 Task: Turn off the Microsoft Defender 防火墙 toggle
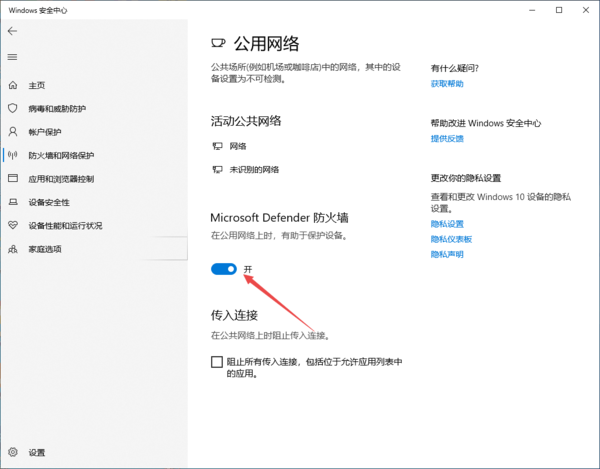click(x=224, y=269)
